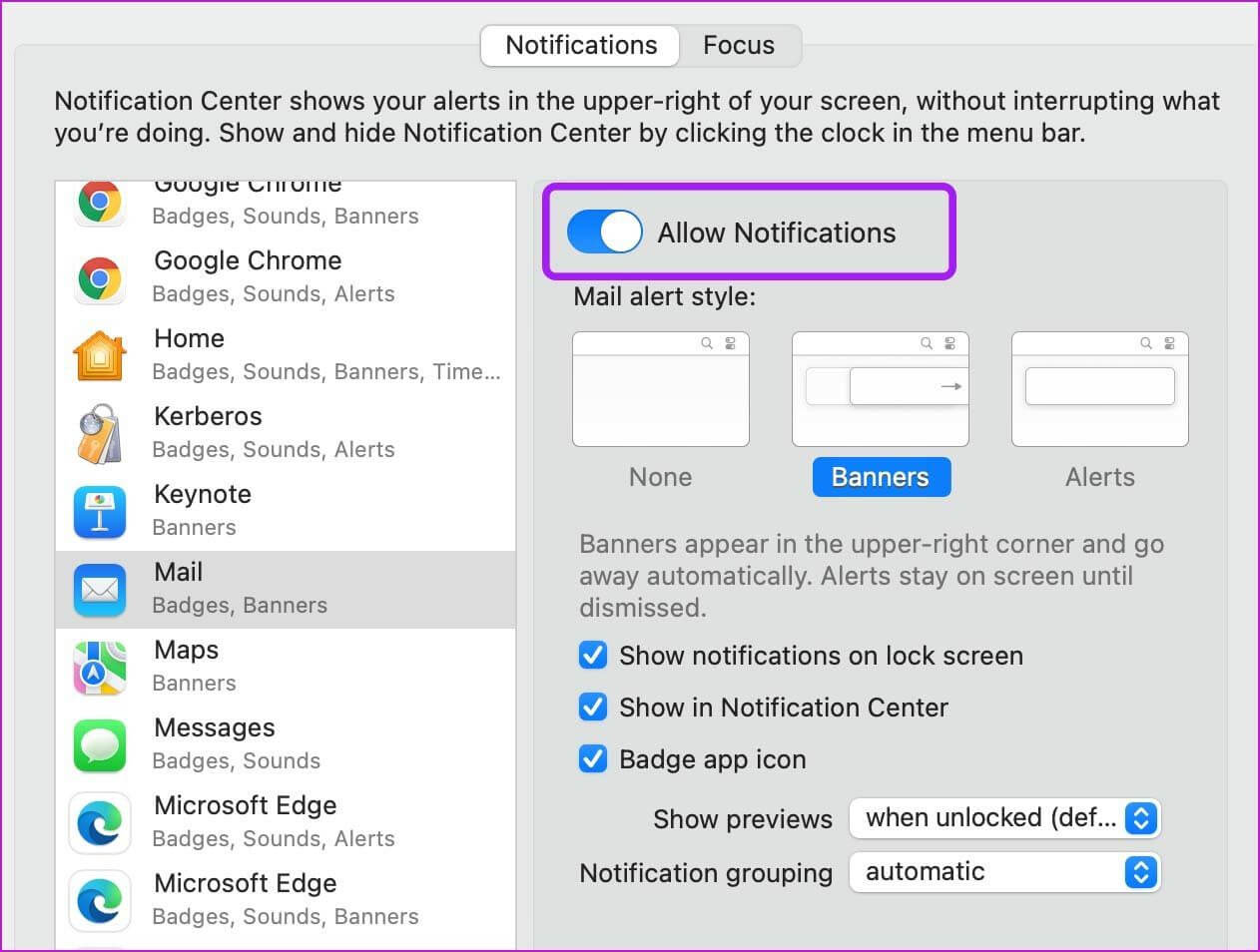
Task: Click the Keynote podium icon
Action: tap(99, 512)
